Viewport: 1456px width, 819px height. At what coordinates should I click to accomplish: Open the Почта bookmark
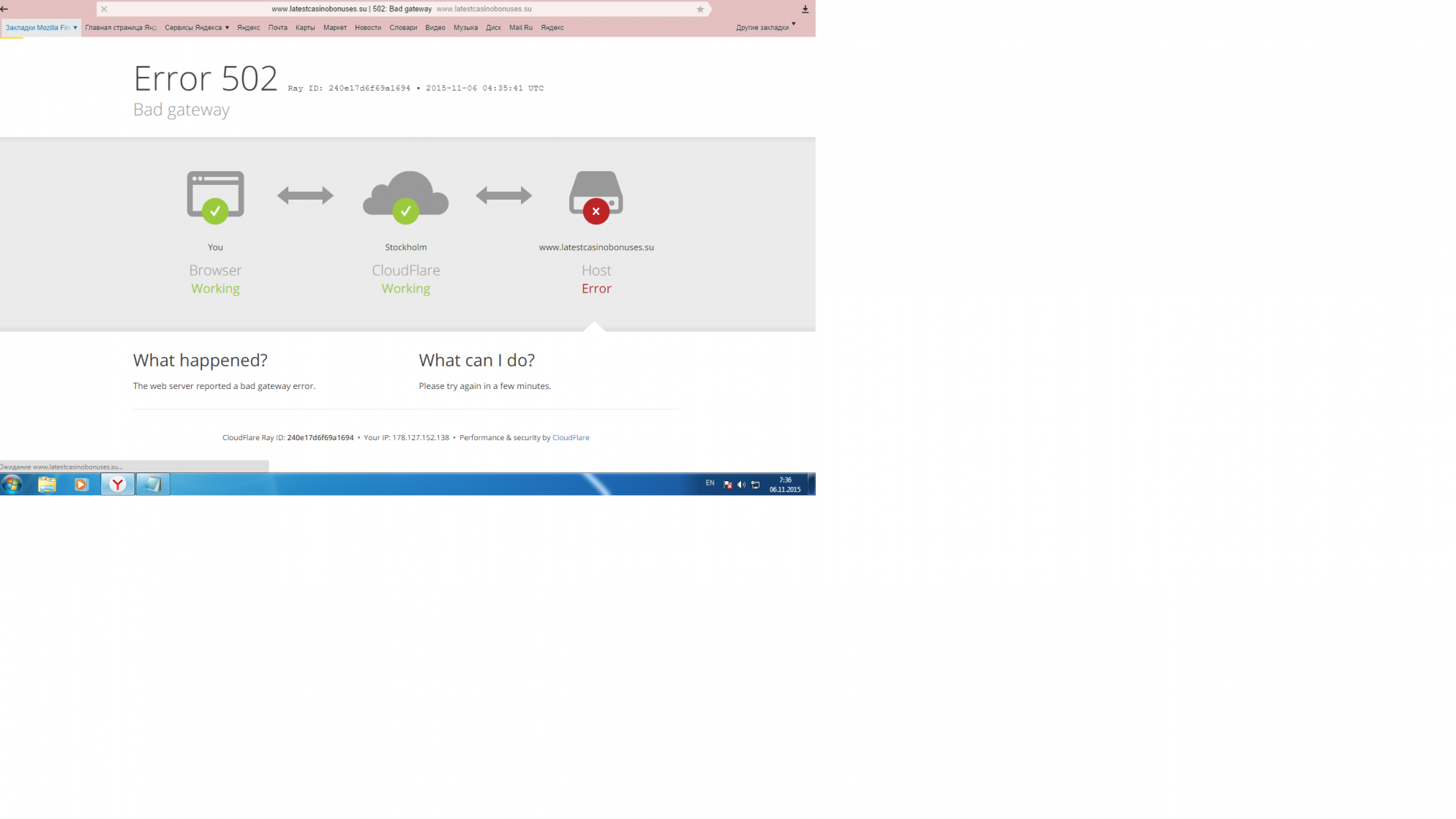[277, 28]
